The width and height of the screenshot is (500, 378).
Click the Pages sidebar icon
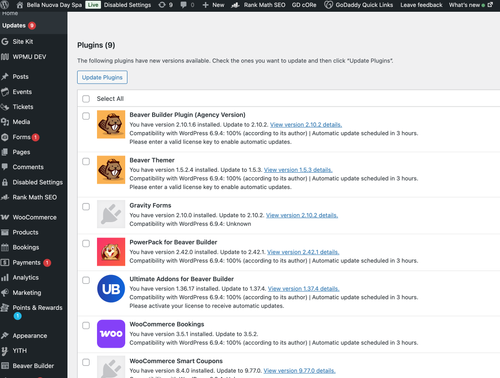tap(5, 152)
